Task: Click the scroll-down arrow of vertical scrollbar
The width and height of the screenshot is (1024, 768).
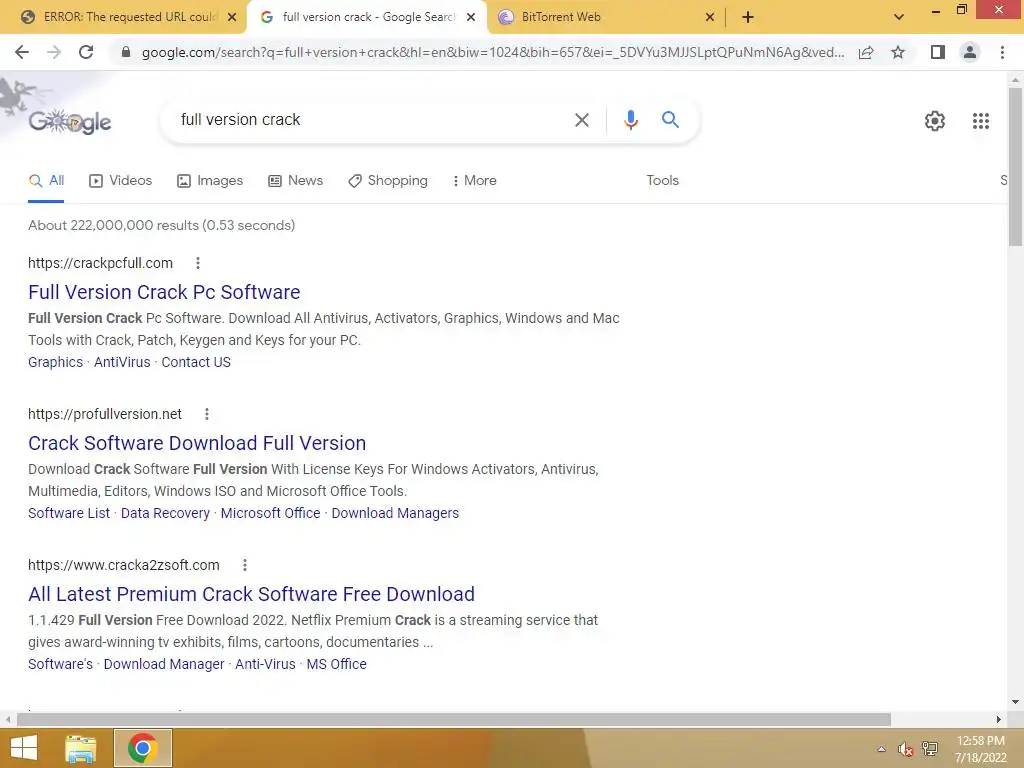Action: (1015, 702)
